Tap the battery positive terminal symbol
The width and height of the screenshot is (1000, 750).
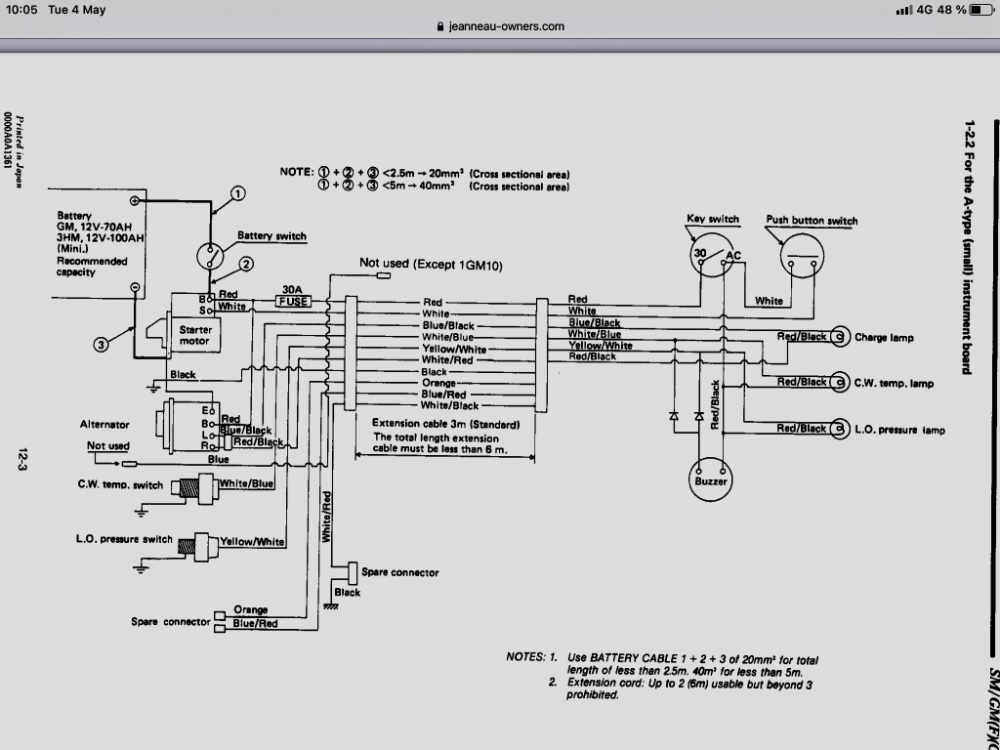(x=135, y=201)
